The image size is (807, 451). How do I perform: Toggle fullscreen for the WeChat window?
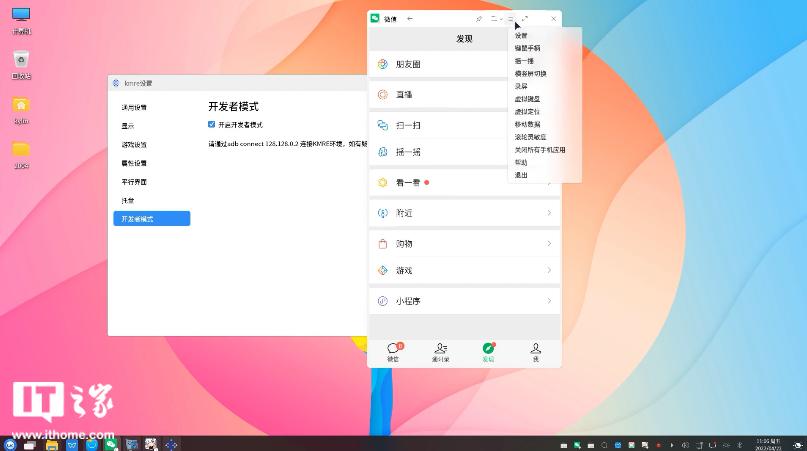[525, 19]
